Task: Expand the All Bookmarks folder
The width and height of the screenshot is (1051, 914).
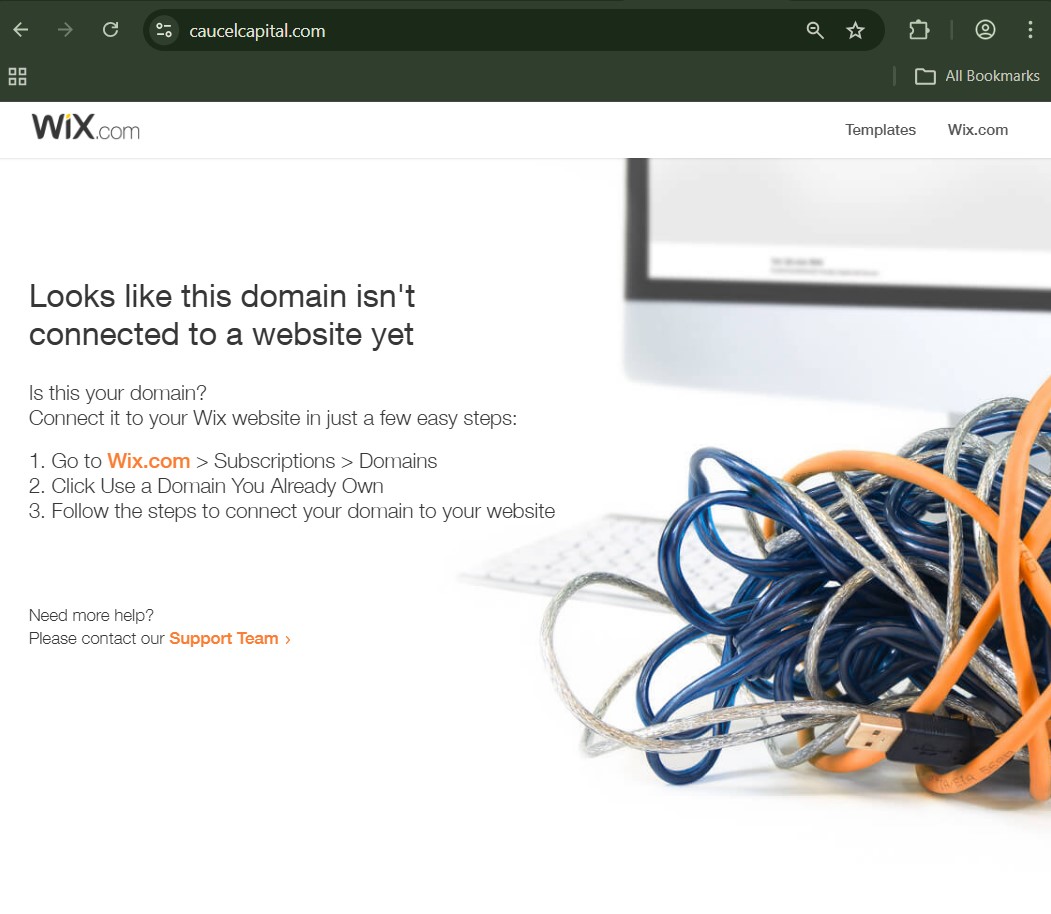Action: [977, 76]
